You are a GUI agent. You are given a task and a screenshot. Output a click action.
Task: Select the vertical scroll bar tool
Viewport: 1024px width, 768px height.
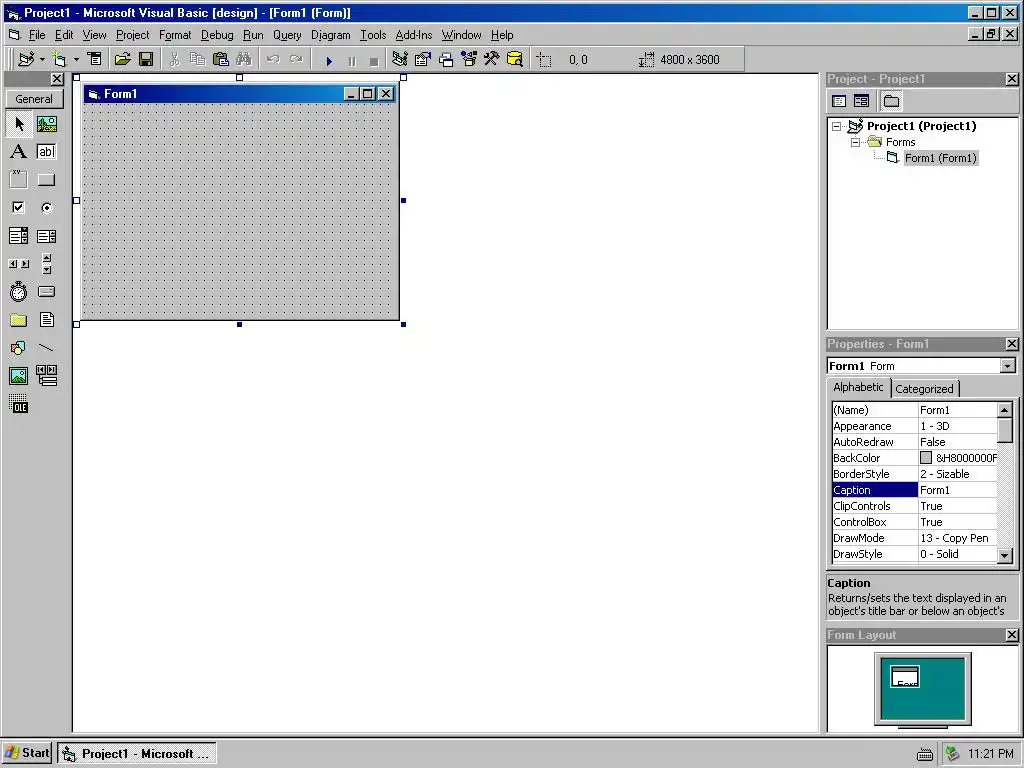(x=46, y=264)
